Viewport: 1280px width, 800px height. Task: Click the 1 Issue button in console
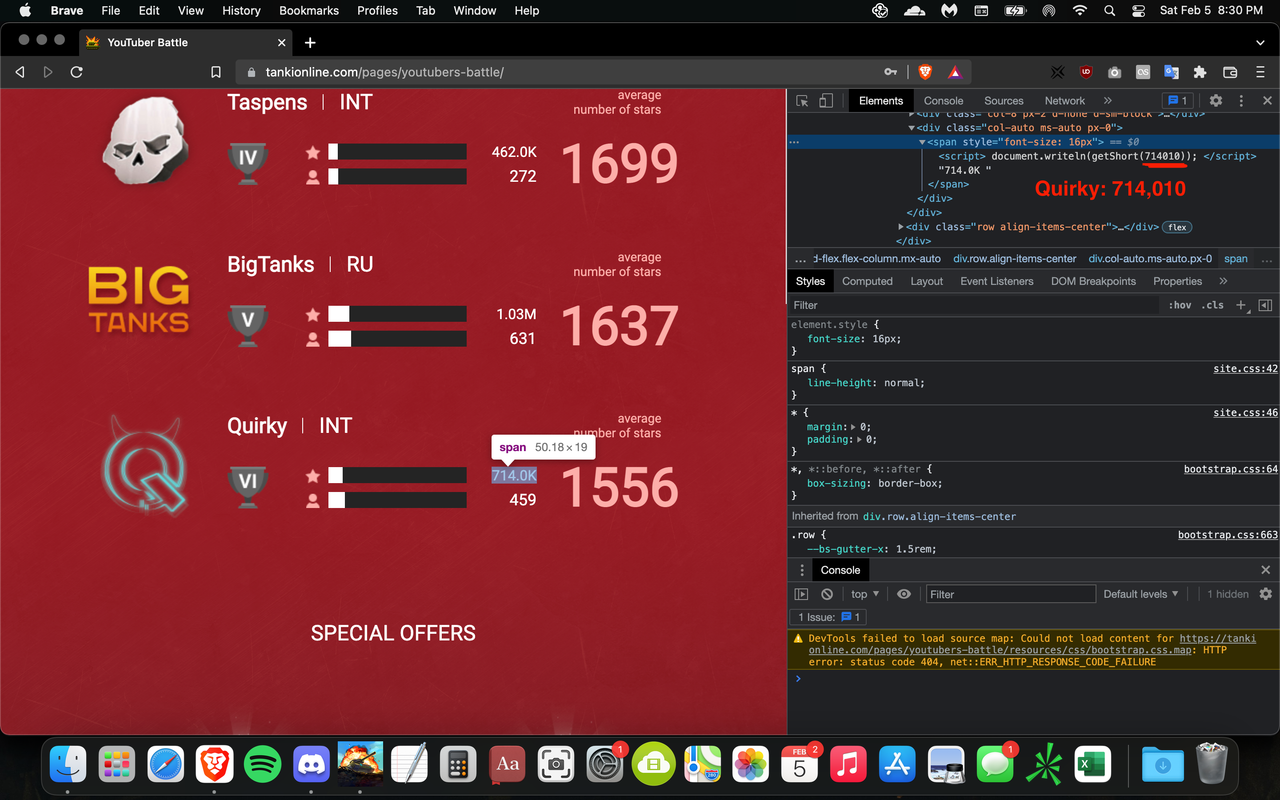(829, 617)
